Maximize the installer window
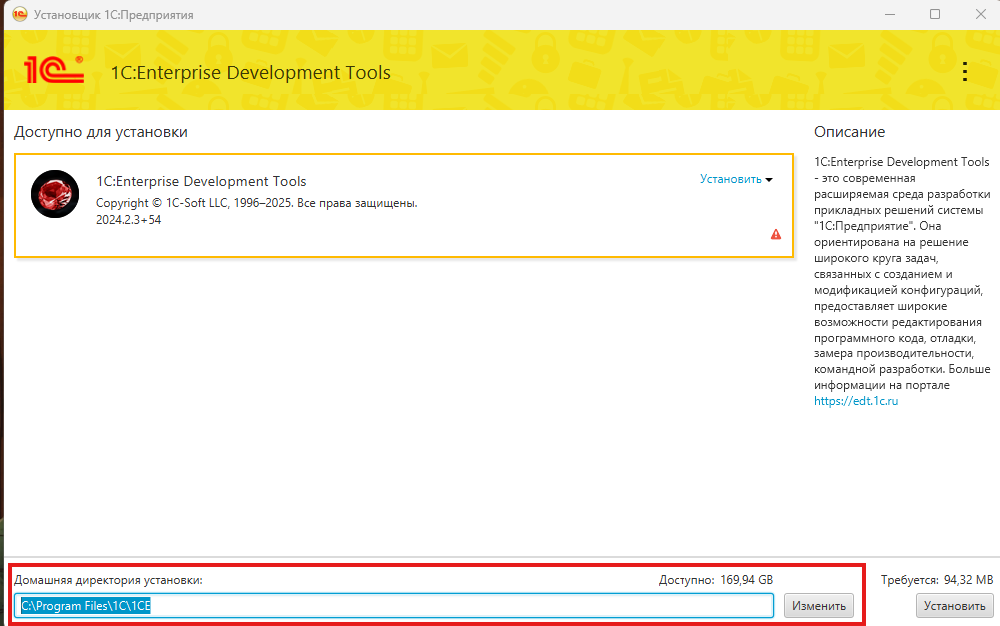 tap(935, 14)
